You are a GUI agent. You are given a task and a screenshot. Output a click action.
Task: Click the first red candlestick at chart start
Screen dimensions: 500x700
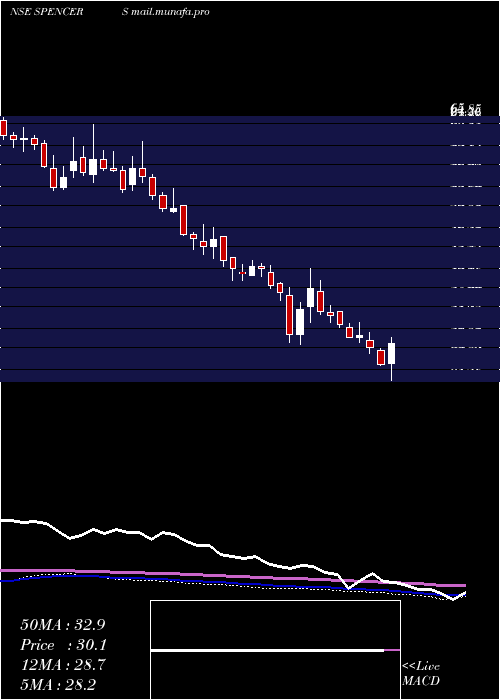coord(4,128)
